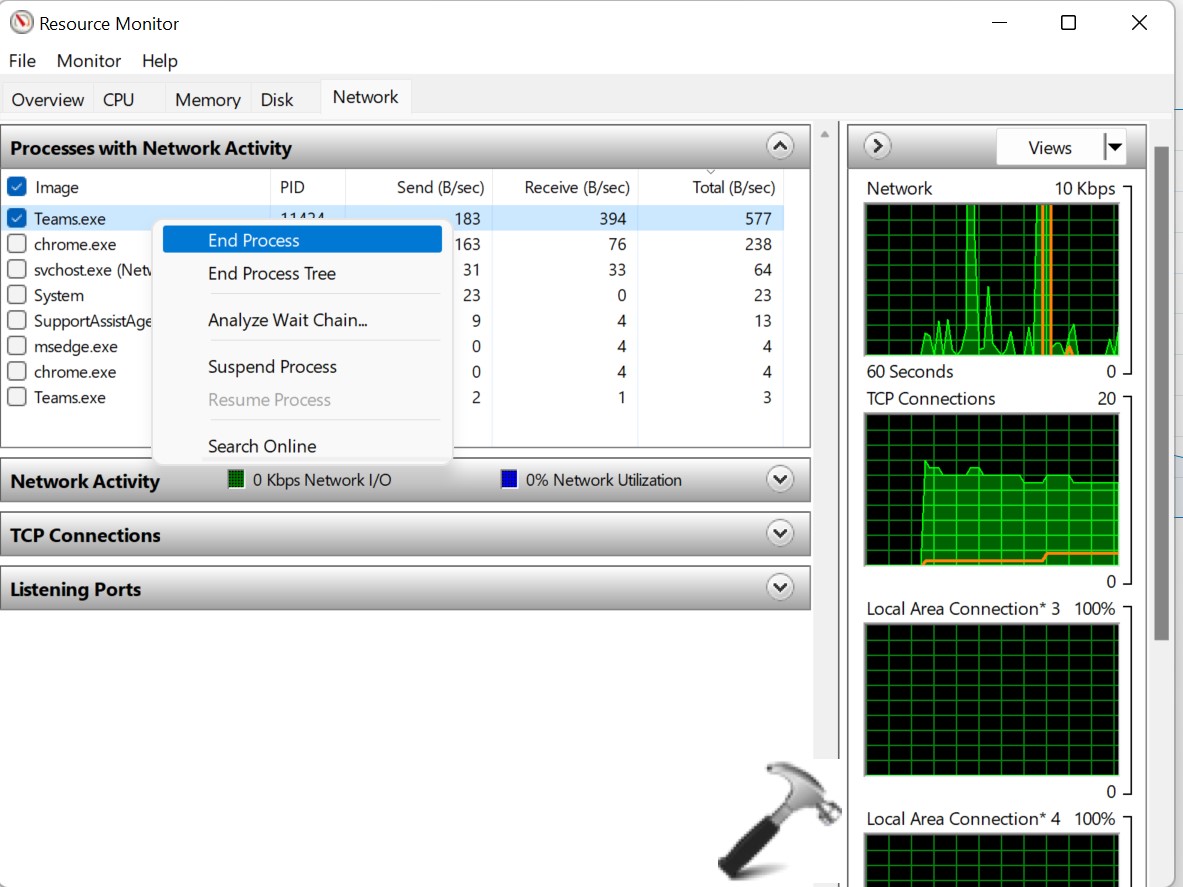Image resolution: width=1183 pixels, height=887 pixels.
Task: Click the green Network I/O legend square
Action: point(236,479)
